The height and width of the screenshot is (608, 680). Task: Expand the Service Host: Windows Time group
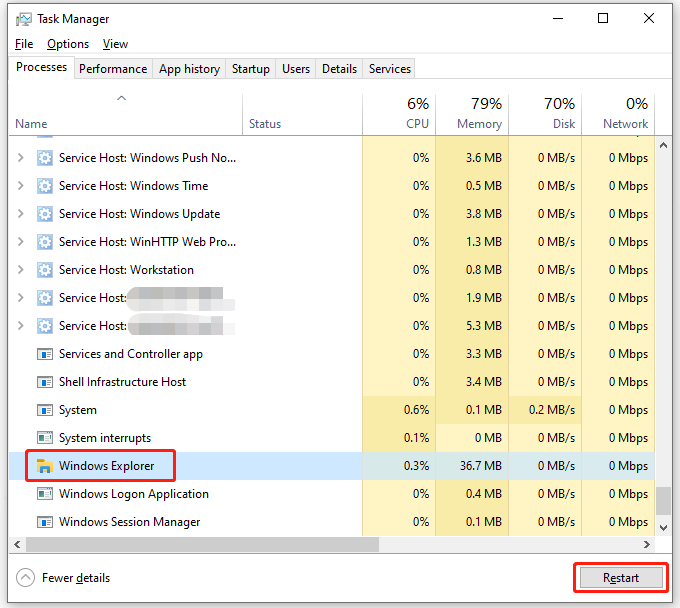tap(21, 186)
